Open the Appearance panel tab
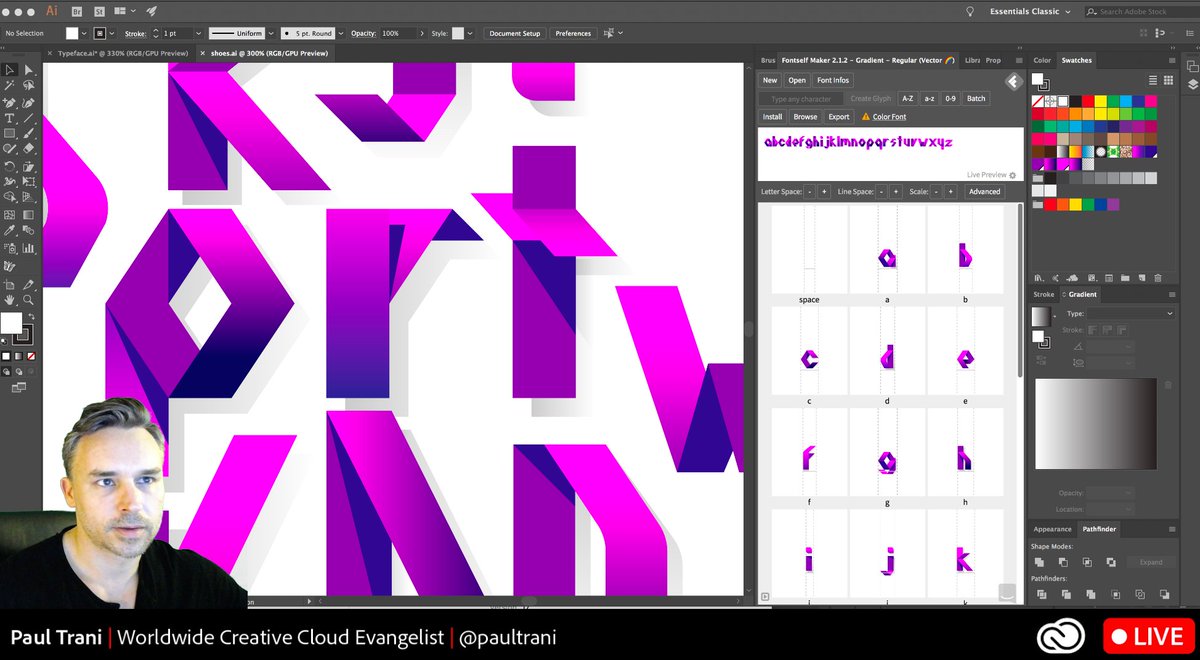Image resolution: width=1200 pixels, height=660 pixels. pyautogui.click(x=1052, y=528)
